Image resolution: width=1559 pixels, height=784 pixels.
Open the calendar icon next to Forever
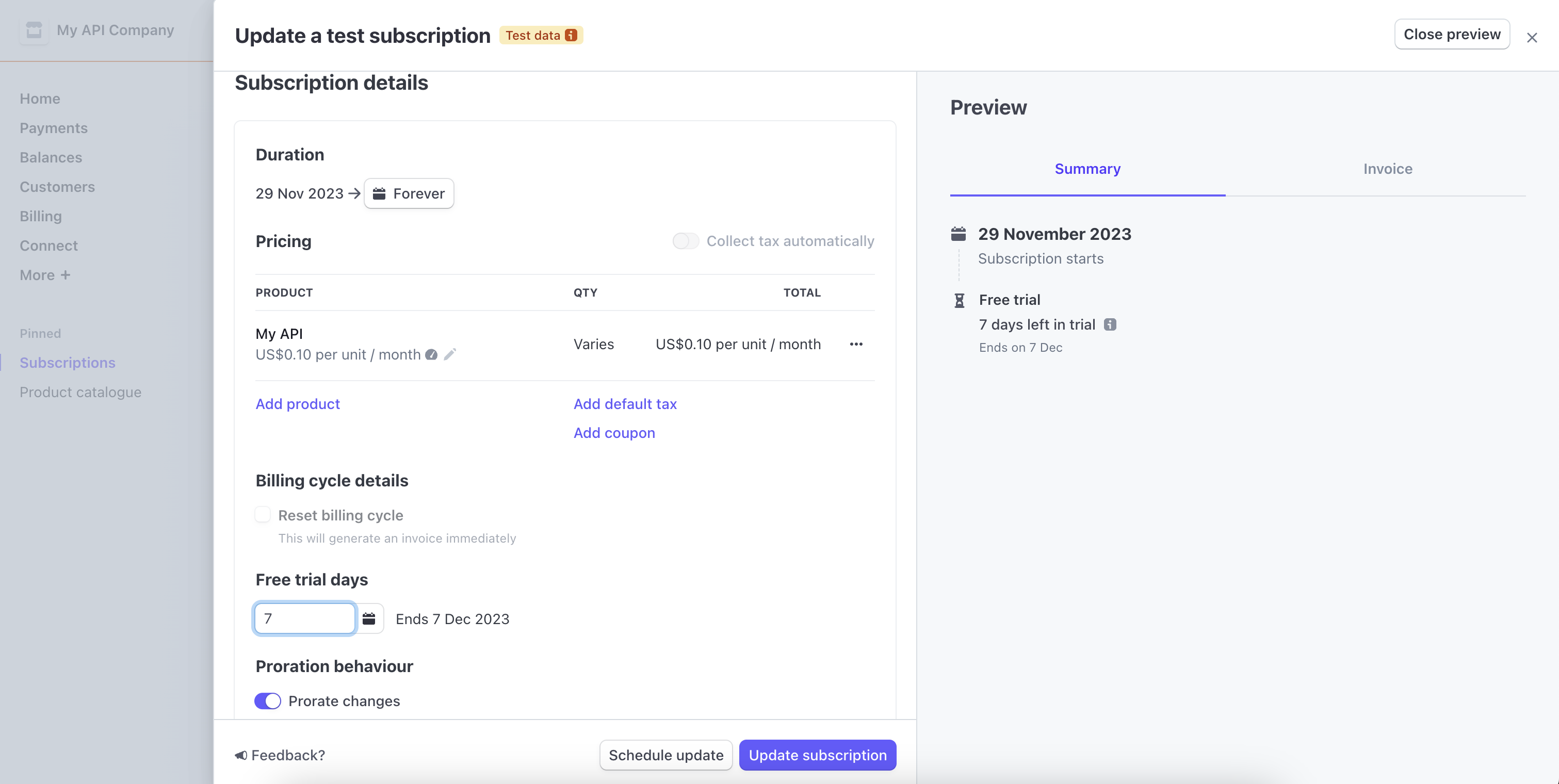click(380, 193)
